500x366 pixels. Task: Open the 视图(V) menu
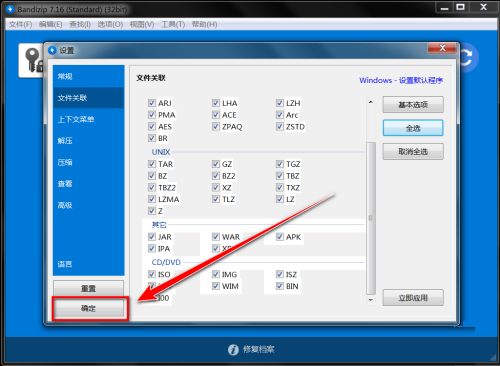click(x=142, y=24)
